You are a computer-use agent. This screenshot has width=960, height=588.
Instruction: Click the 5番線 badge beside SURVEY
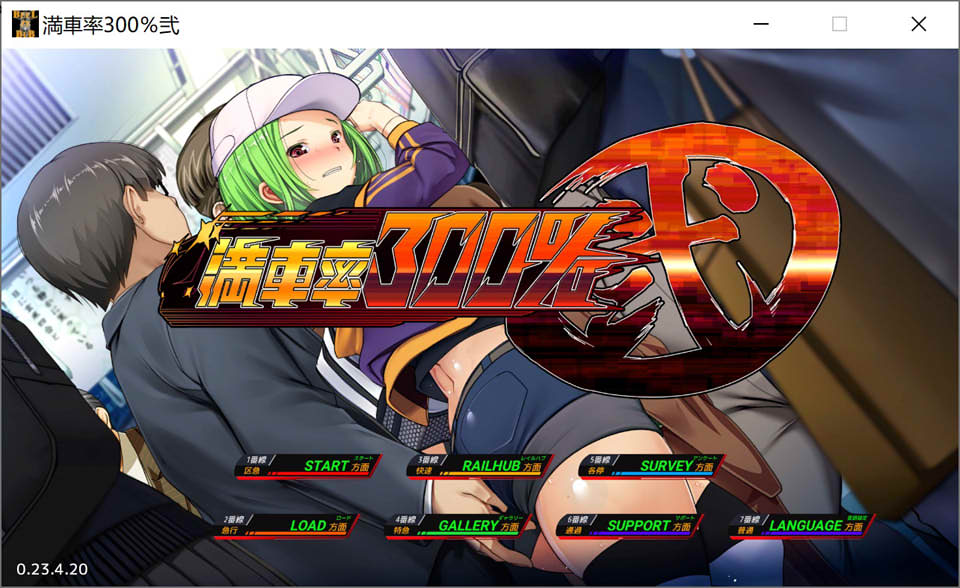[599, 464]
